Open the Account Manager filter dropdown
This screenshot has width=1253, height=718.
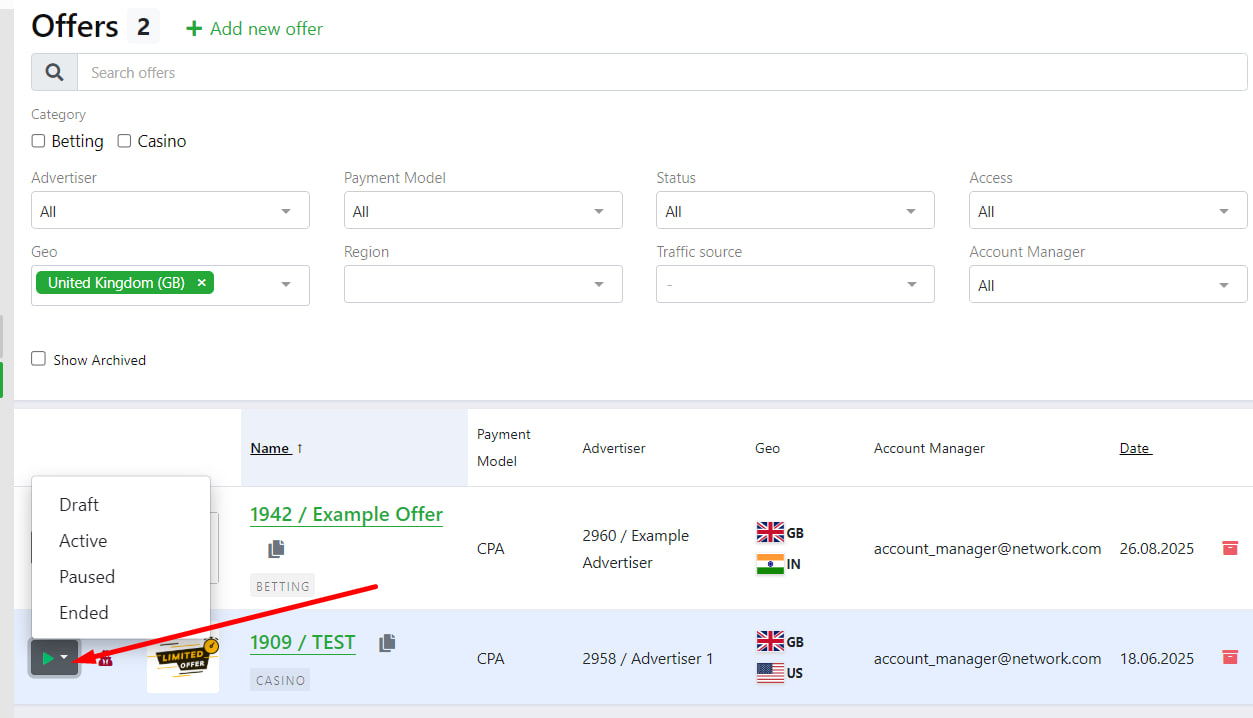(1107, 285)
